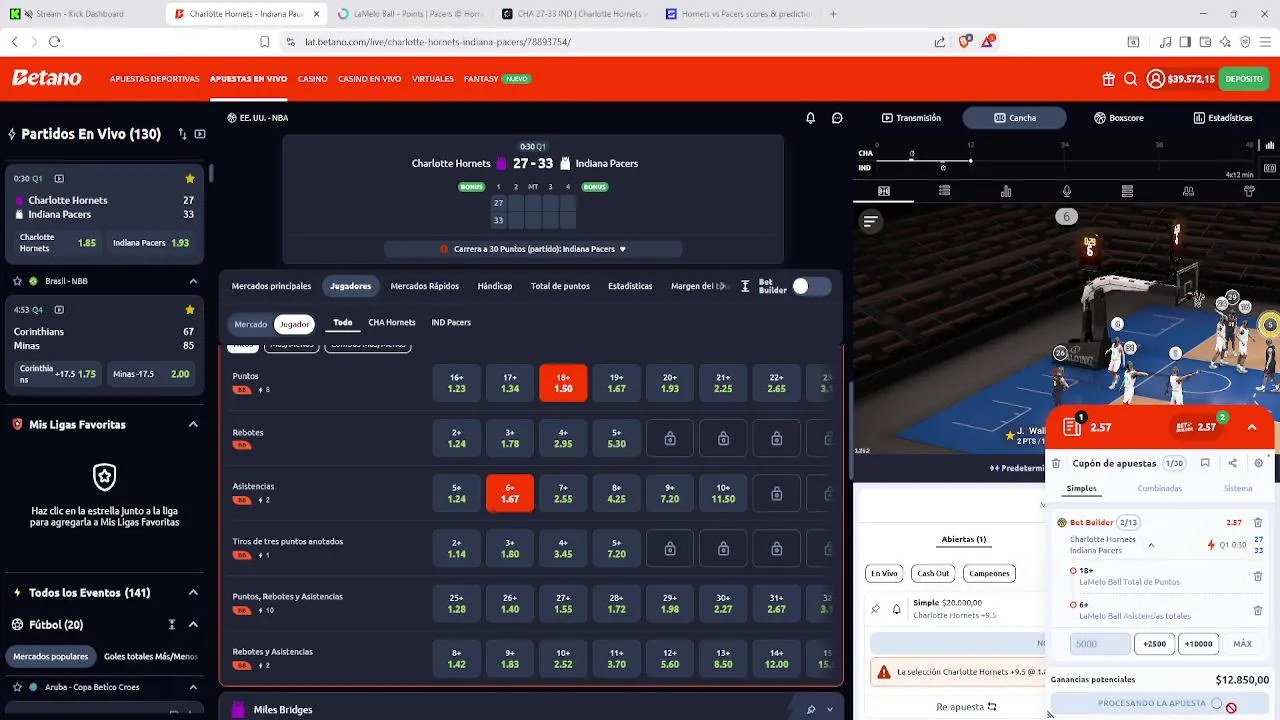Toggle the Bet Builder switch
The height and width of the screenshot is (720, 1280).
[x=811, y=286]
